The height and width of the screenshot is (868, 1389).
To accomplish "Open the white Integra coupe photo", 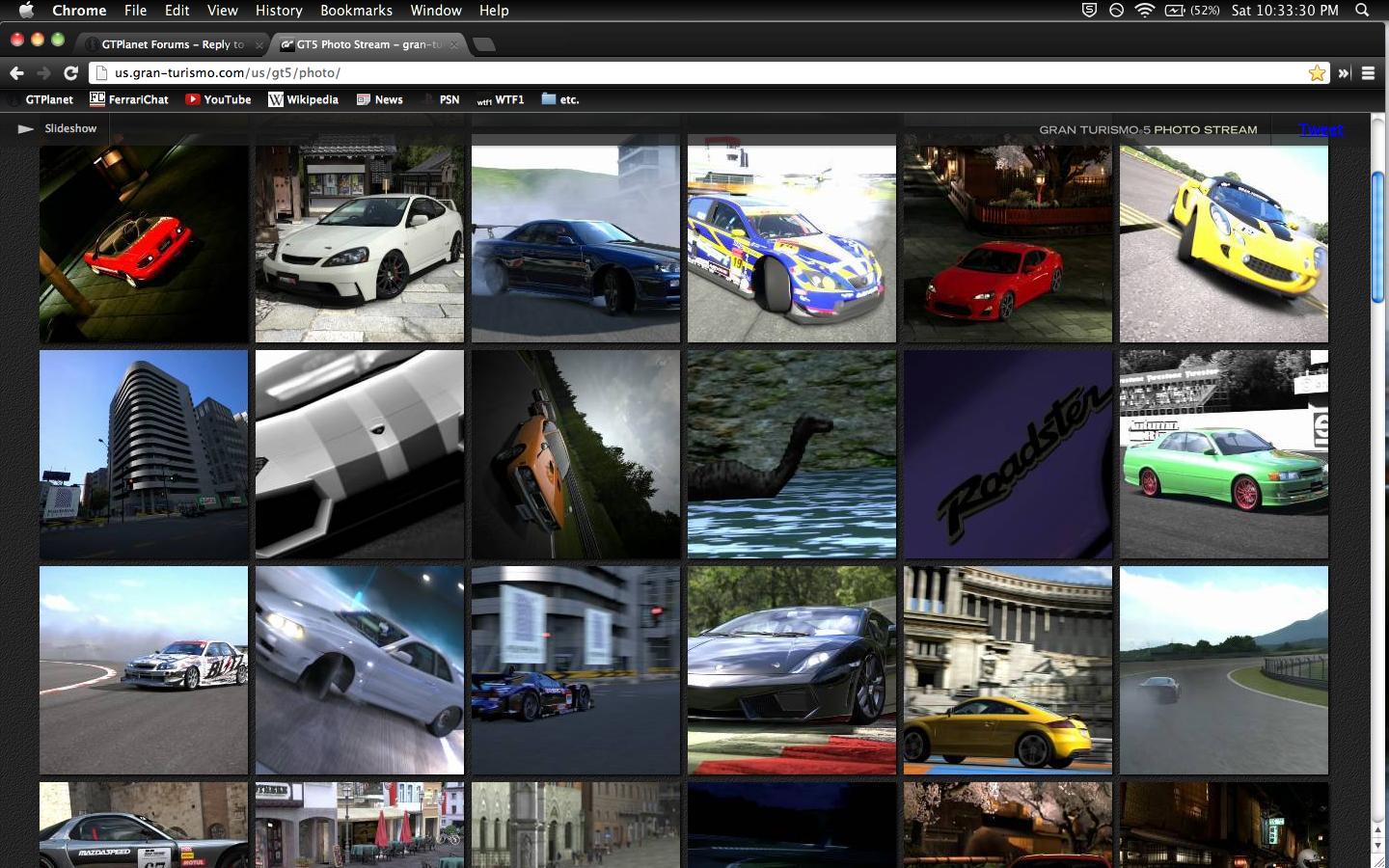I will pos(360,238).
